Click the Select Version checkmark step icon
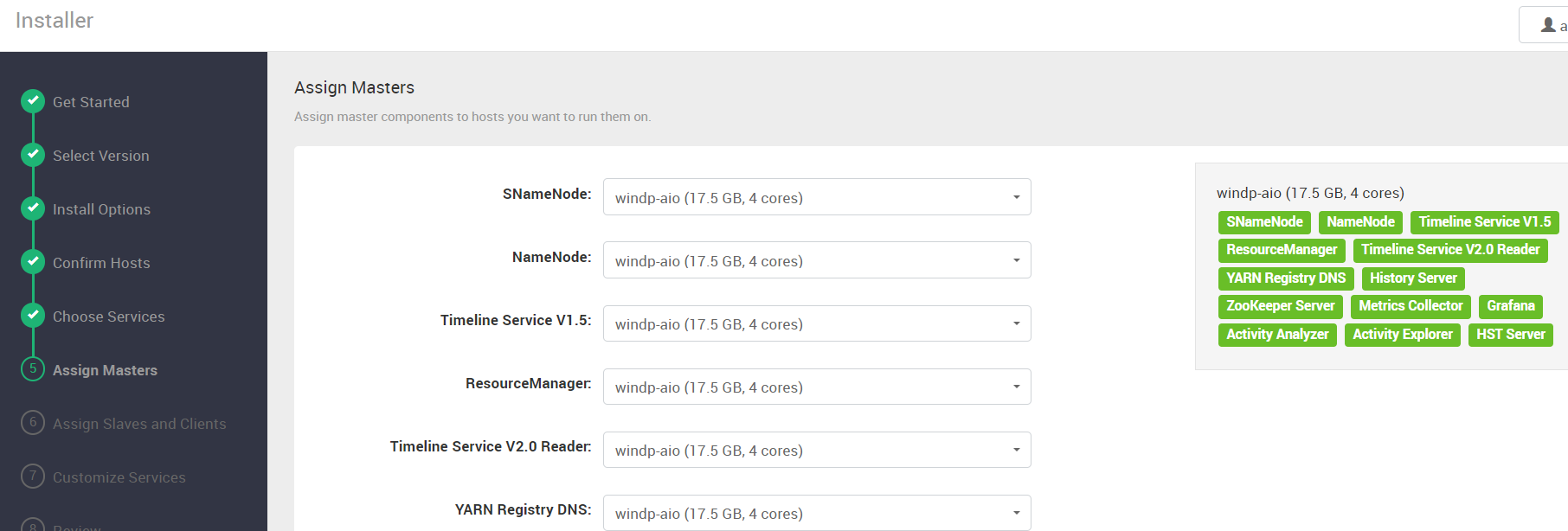1568x531 pixels. pyautogui.click(x=33, y=155)
